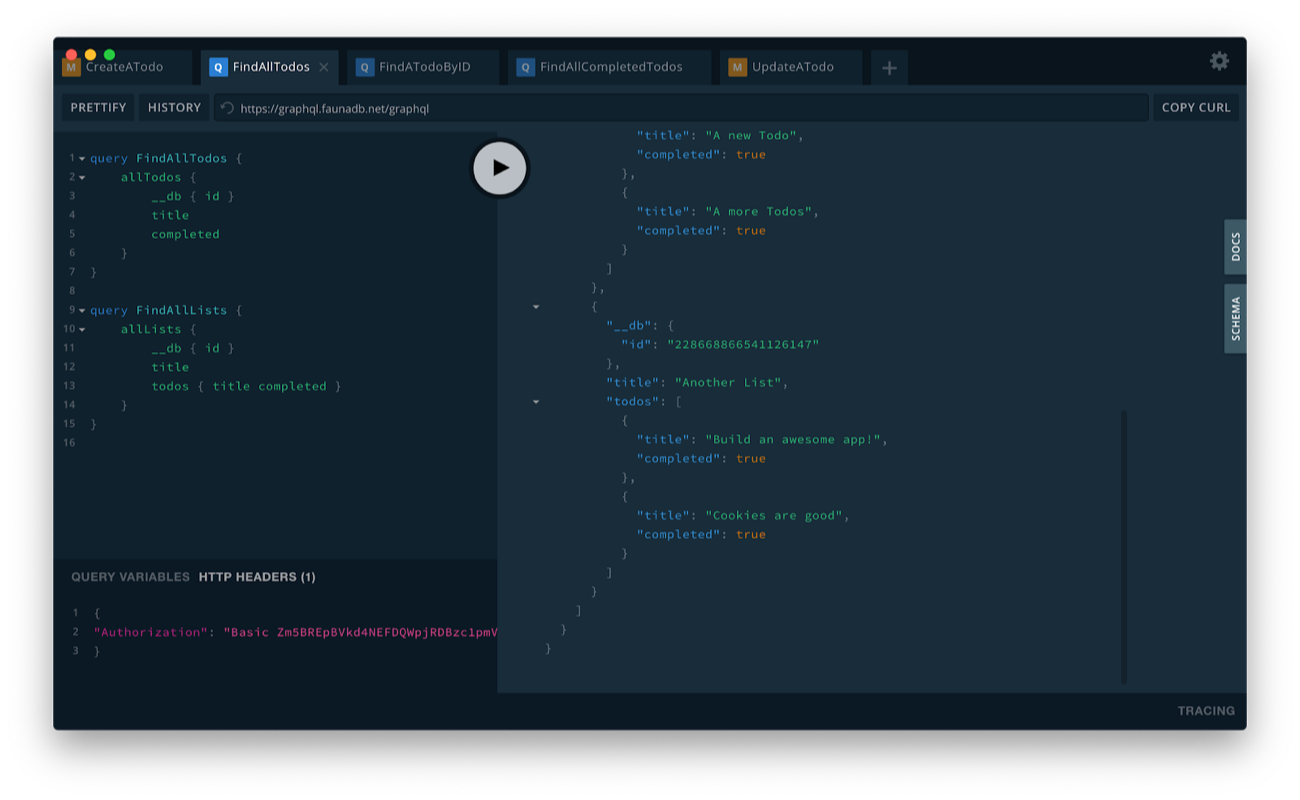Click the GraphQL endpoint URL field
This screenshot has width=1300, height=800.
pyautogui.click(x=680, y=108)
